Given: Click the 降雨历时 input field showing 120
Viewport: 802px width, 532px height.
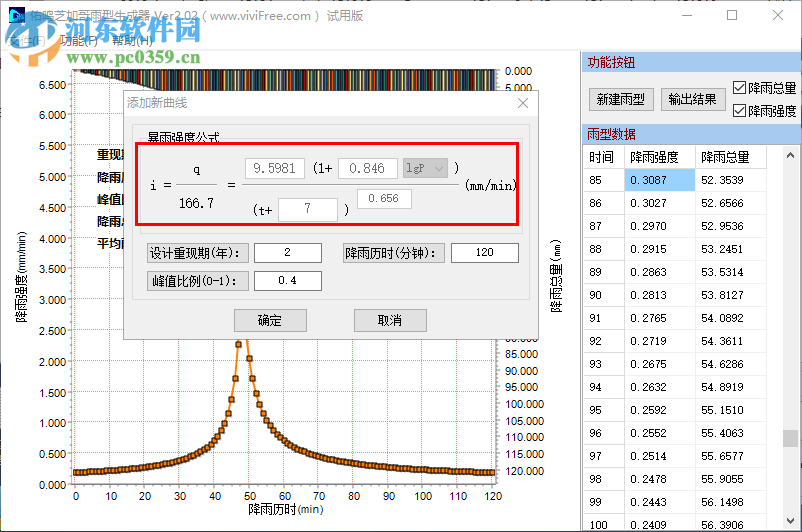Looking at the screenshot, I should [484, 253].
